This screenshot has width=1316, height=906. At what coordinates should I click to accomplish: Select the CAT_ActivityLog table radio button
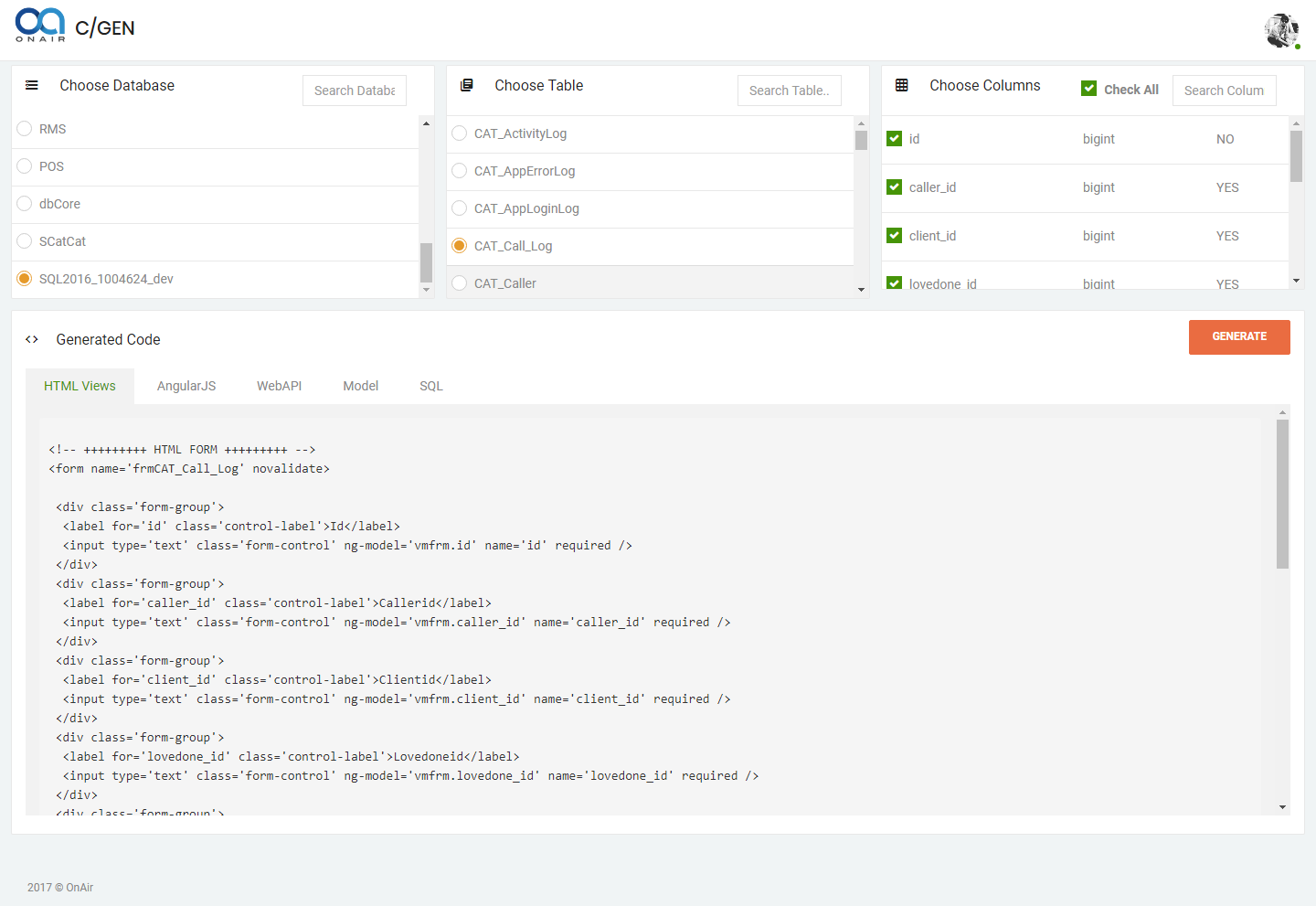tap(460, 133)
